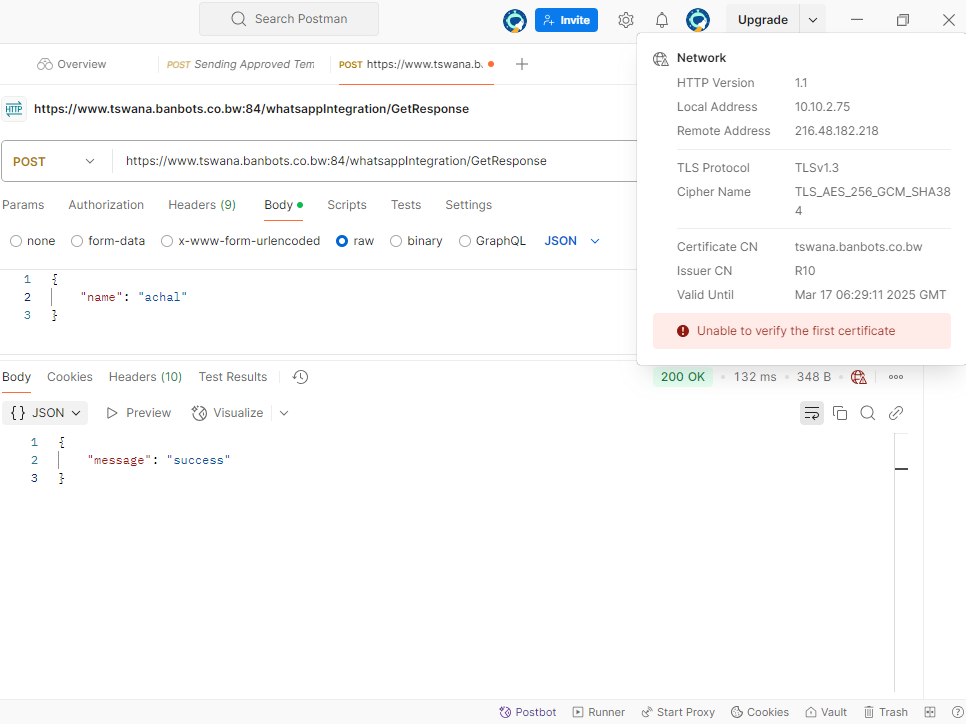966x724 pixels.
Task: Select the 'form-data' radio option
Action: [x=77, y=241]
